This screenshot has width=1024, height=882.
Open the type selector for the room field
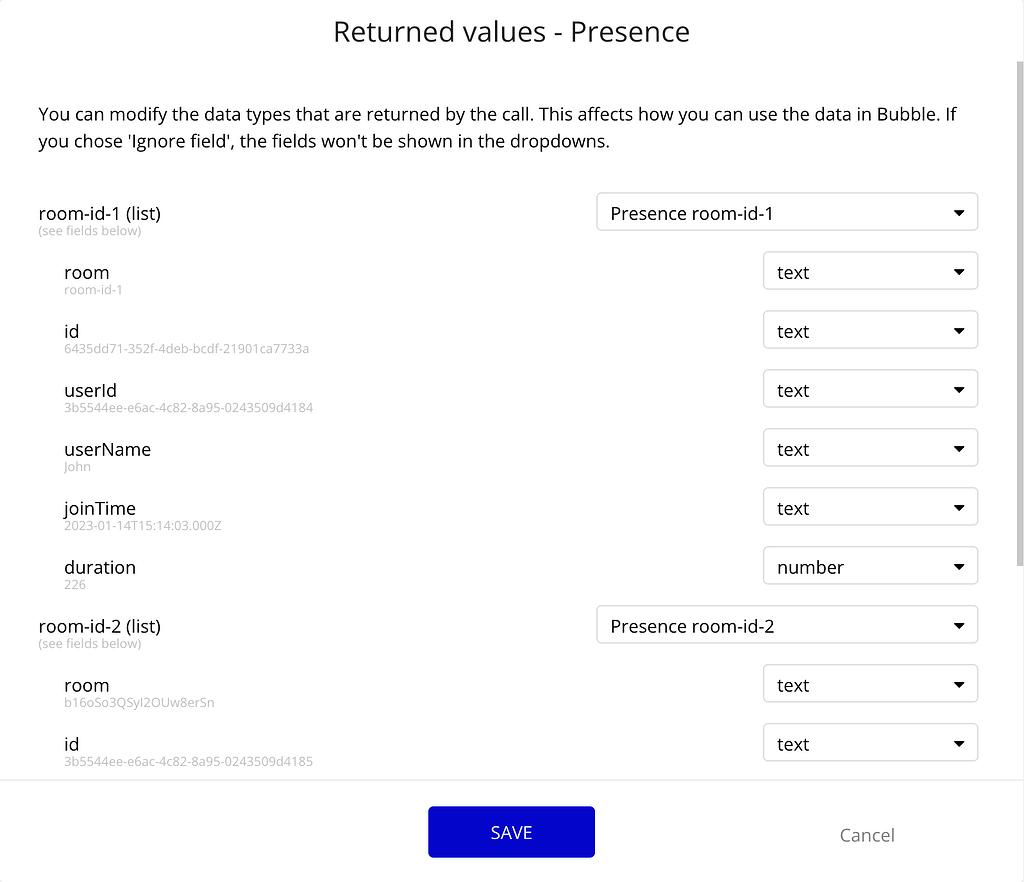point(870,270)
